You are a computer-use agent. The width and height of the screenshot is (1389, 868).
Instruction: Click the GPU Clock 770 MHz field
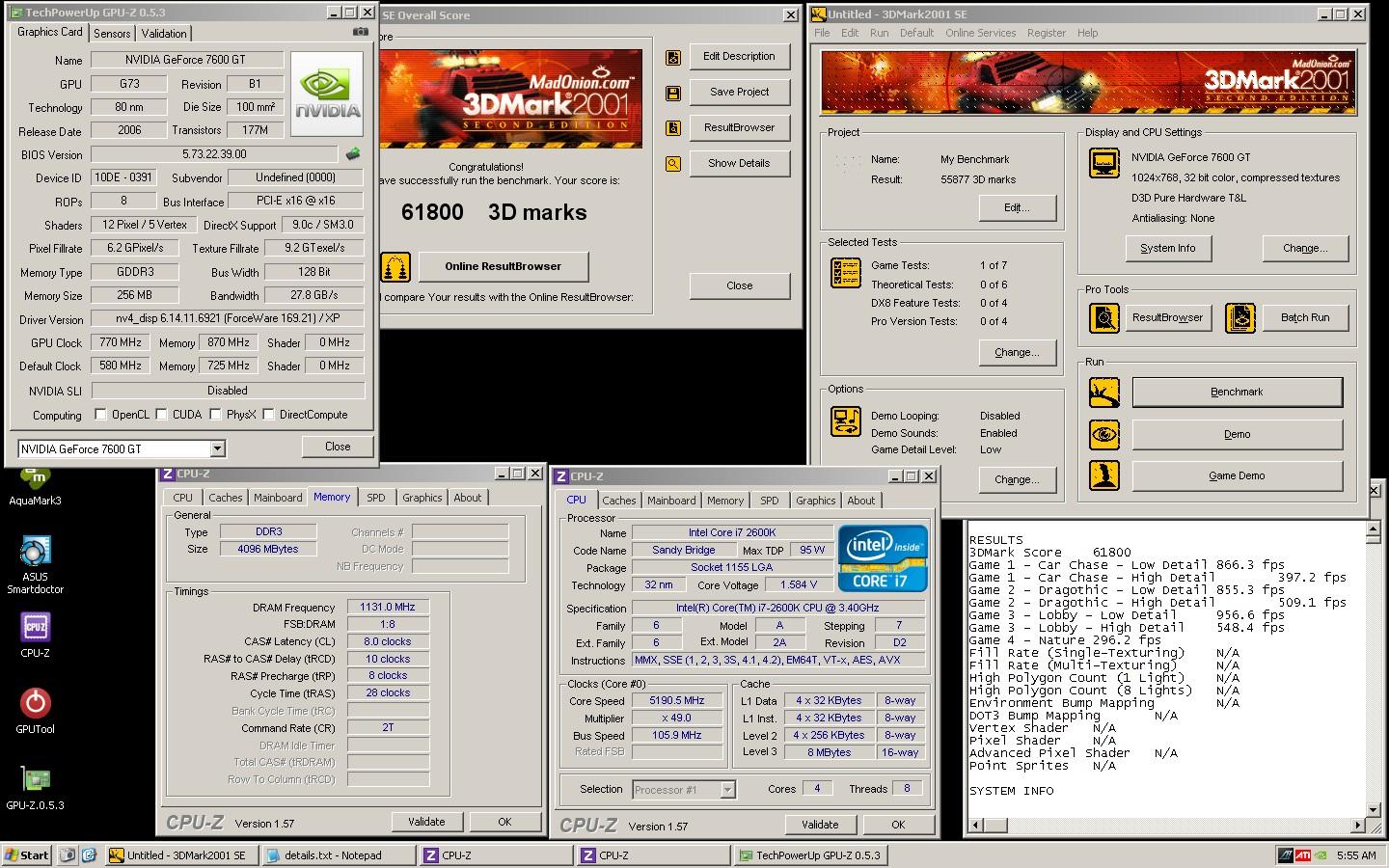(x=120, y=342)
